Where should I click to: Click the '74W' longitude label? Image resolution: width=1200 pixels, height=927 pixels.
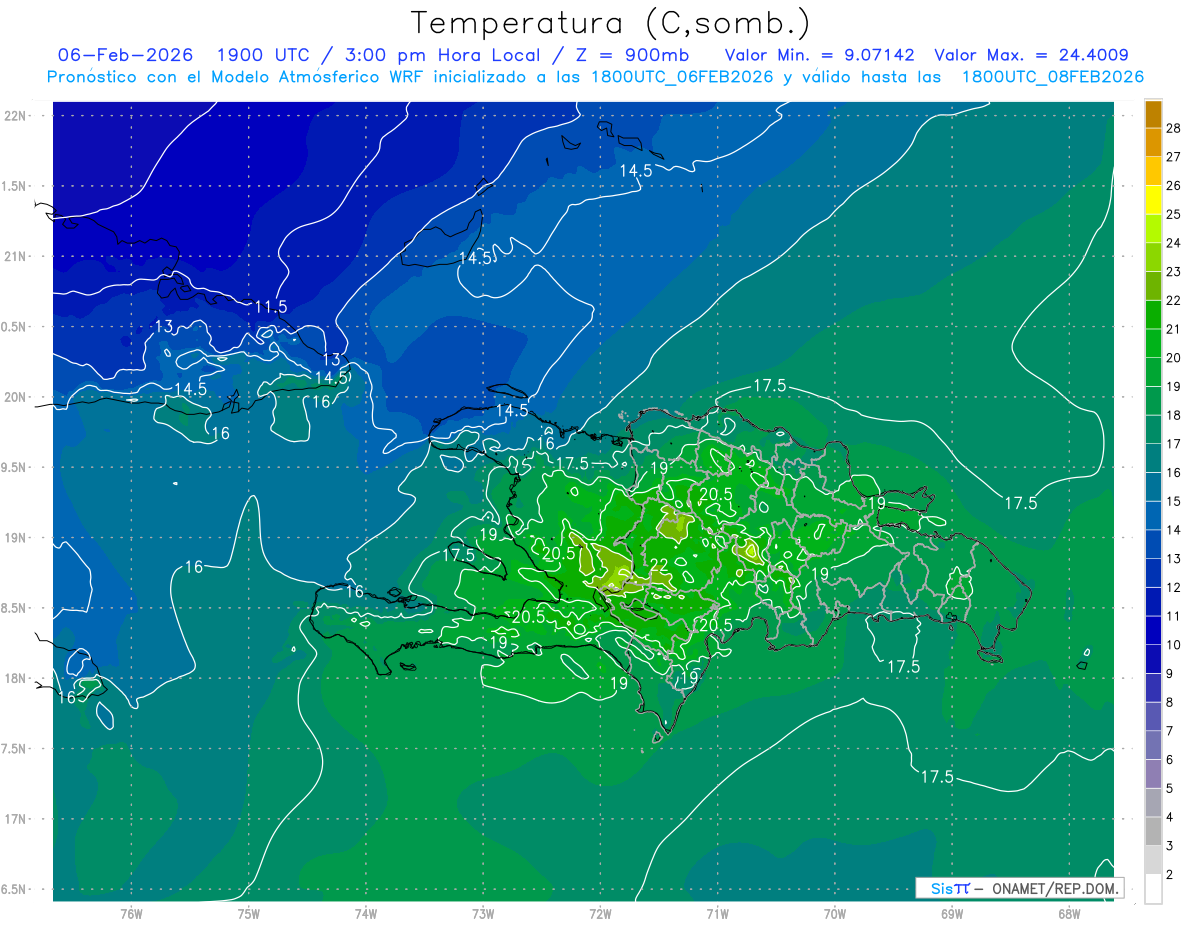pyautogui.click(x=366, y=914)
